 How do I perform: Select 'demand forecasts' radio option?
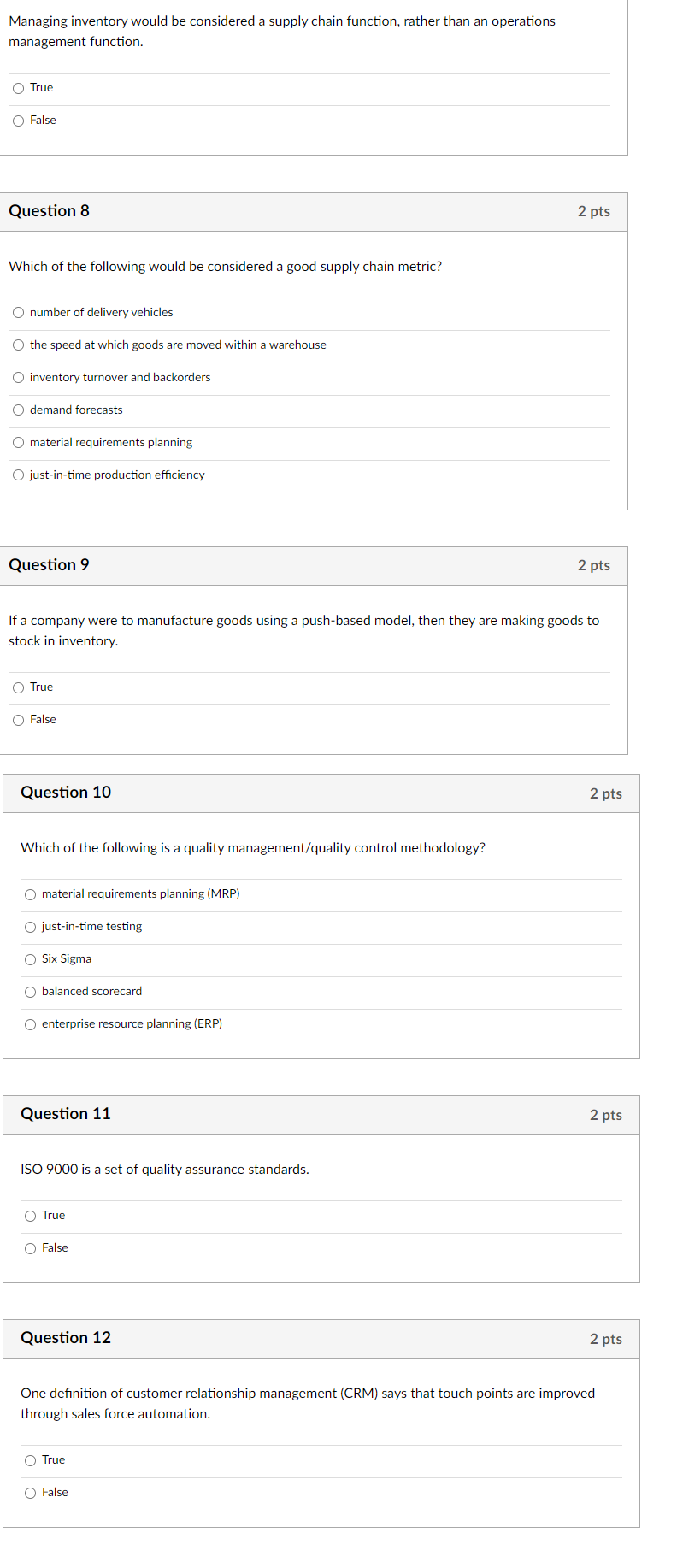[x=19, y=410]
